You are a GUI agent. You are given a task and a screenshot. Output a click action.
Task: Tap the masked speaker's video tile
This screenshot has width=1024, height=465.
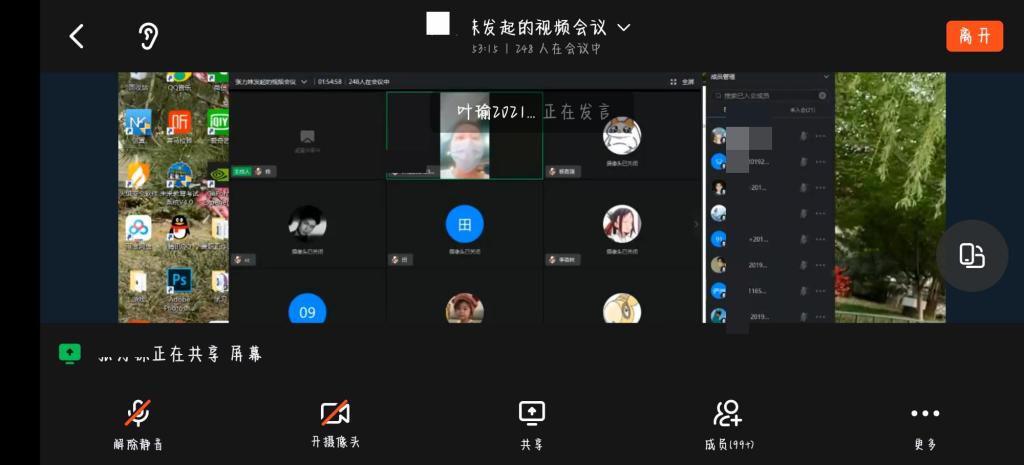click(464, 152)
